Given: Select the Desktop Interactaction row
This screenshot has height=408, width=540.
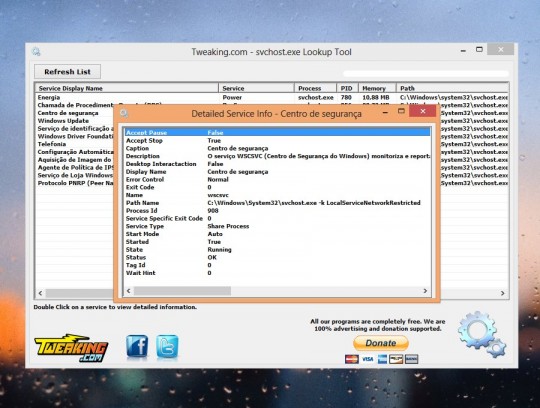Looking at the screenshot, I should [x=277, y=164].
